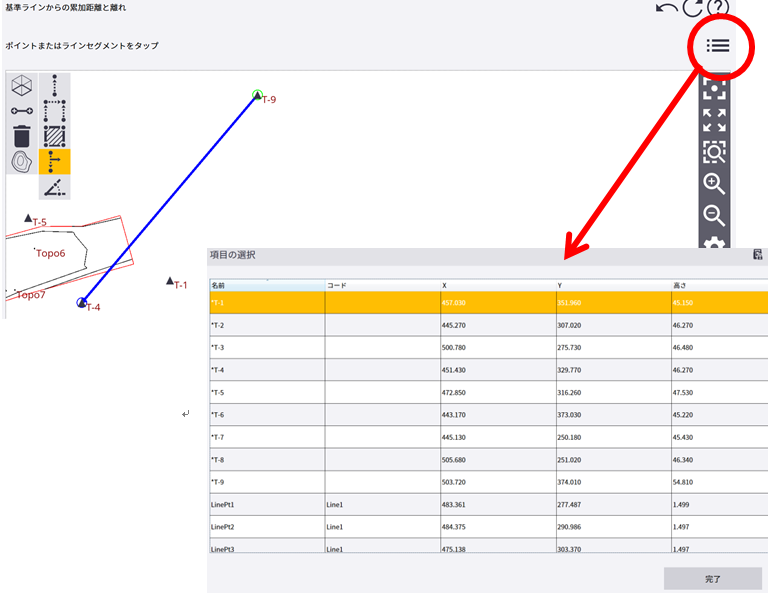Click the trash delete icon
This screenshot has height=595, width=772.
[22, 136]
